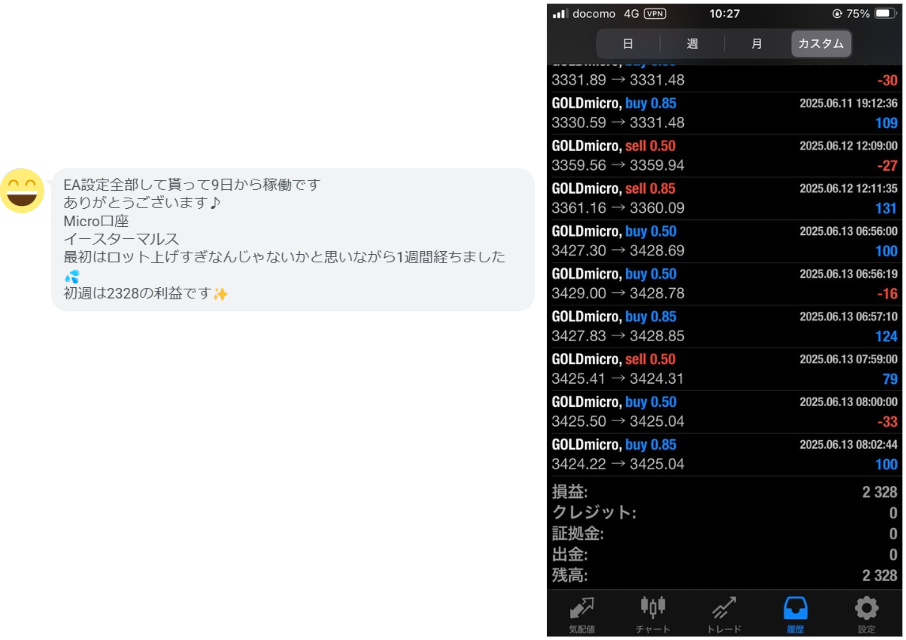Click the smiling emoji avatar
Screen dimensions: 906x640
pos(22,191)
